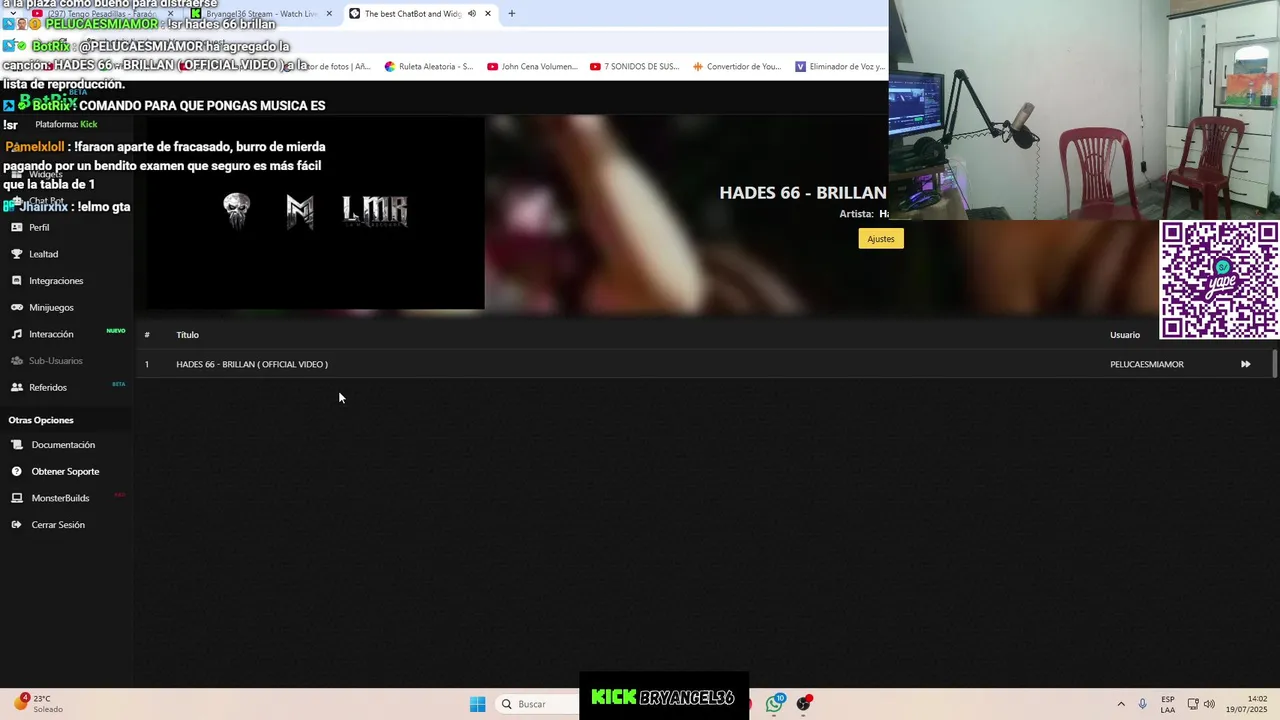Open WhatsApp from the taskbar
Screen dimensions: 1280x720
click(775, 704)
